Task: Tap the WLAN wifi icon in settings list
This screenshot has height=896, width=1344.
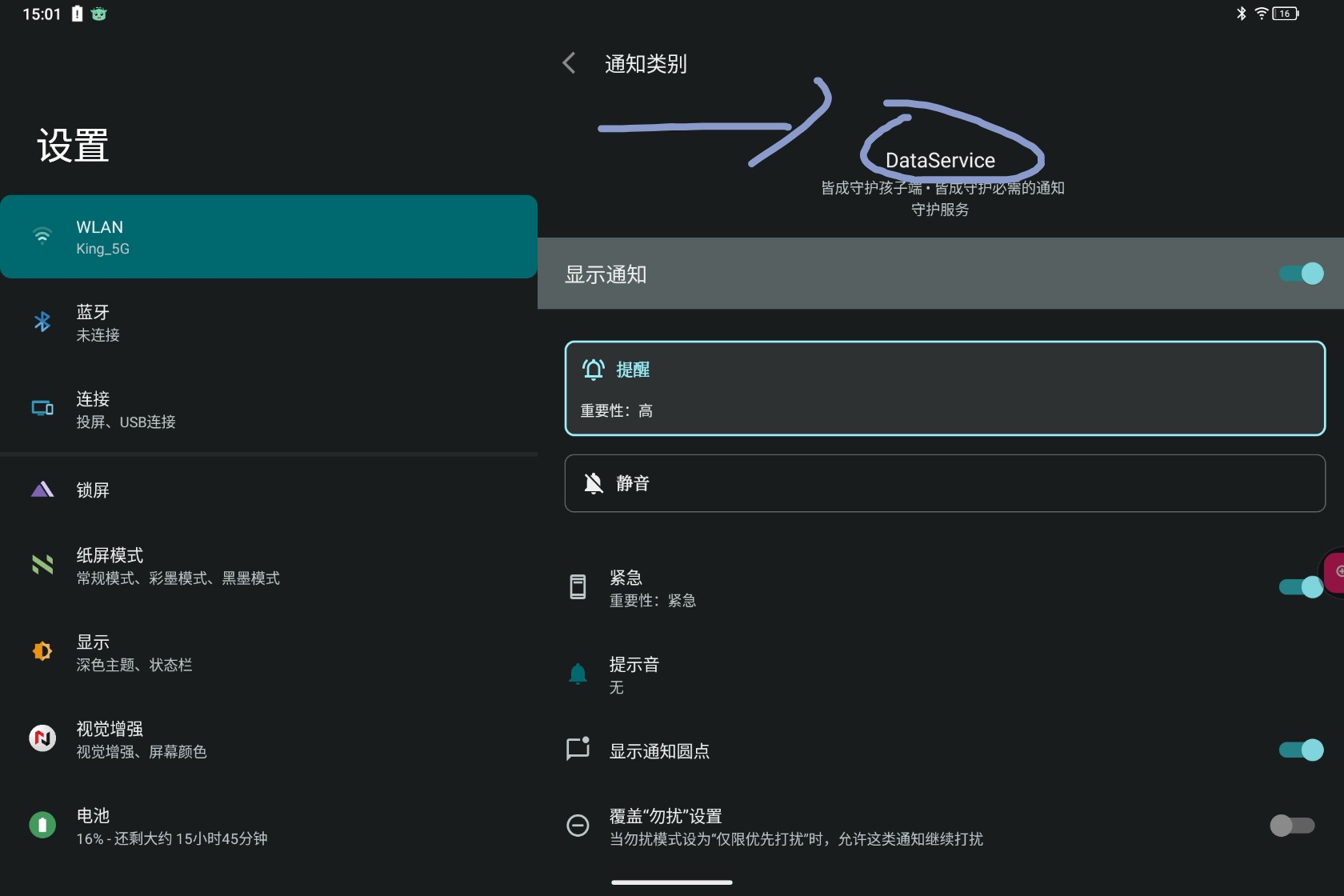Action: pos(42,236)
